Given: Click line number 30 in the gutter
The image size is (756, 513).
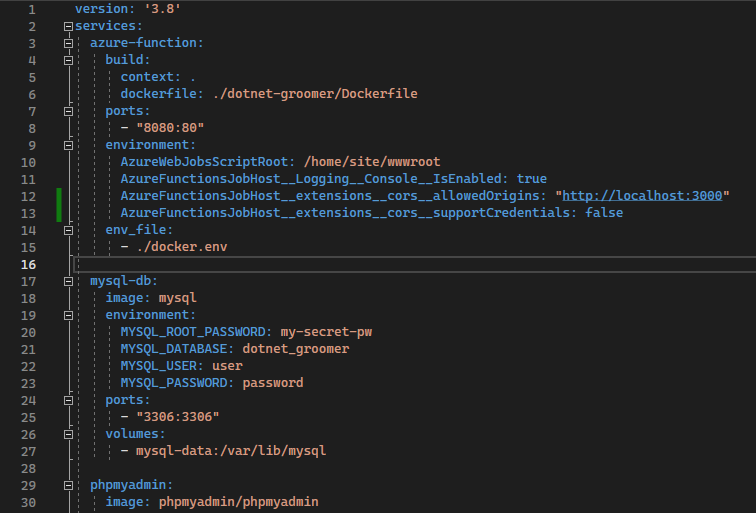Looking at the screenshot, I should [28, 503].
